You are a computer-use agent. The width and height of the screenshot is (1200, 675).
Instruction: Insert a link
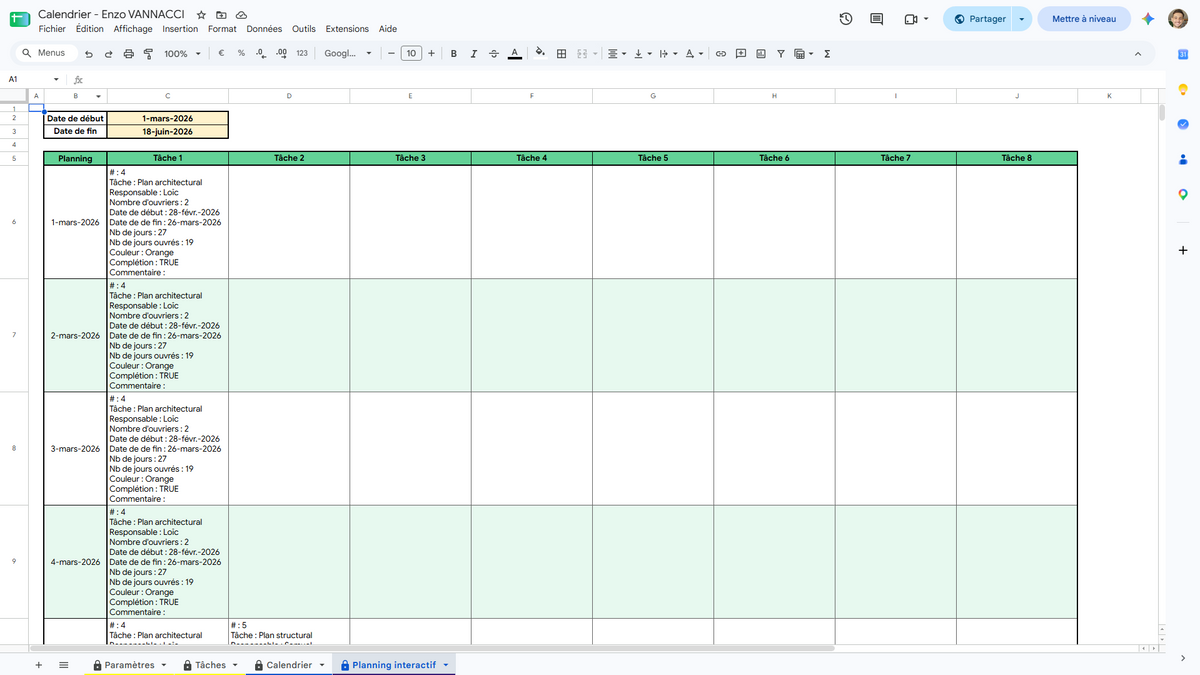[720, 53]
